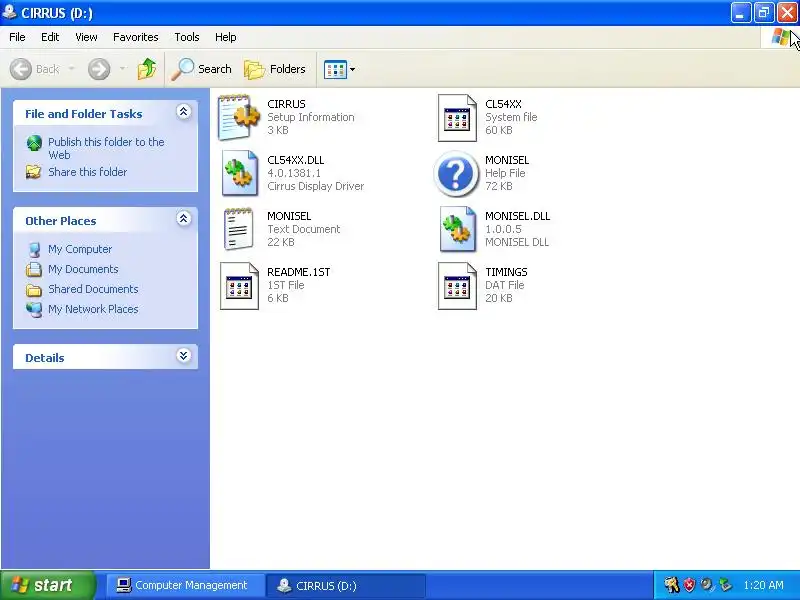
Task: Collapse the File and Folder Tasks panel
Action: 183,112
